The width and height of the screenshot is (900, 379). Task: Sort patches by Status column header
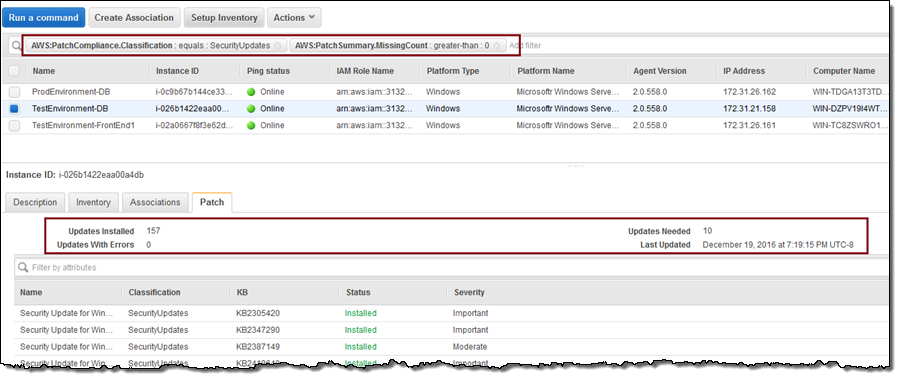tap(358, 292)
